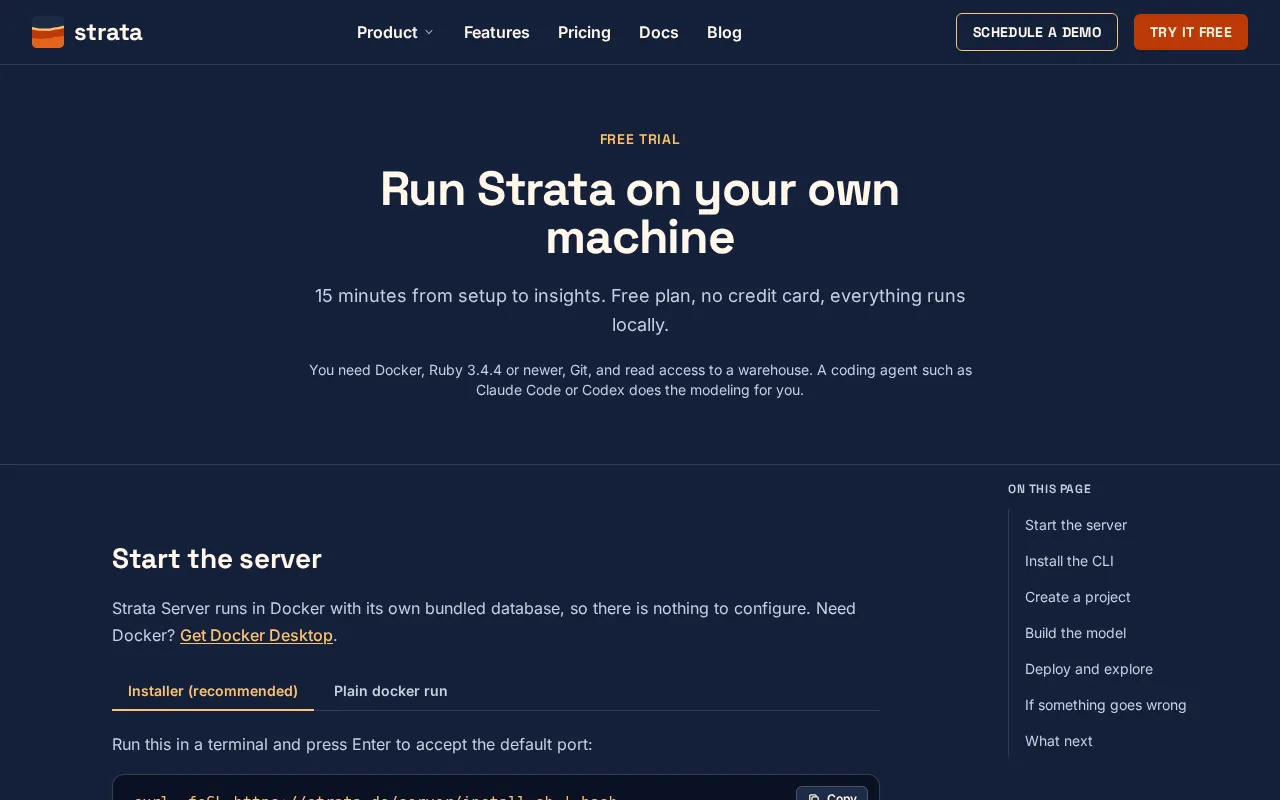
Task: Select the Installer (recommended) tab
Action: click(213, 691)
